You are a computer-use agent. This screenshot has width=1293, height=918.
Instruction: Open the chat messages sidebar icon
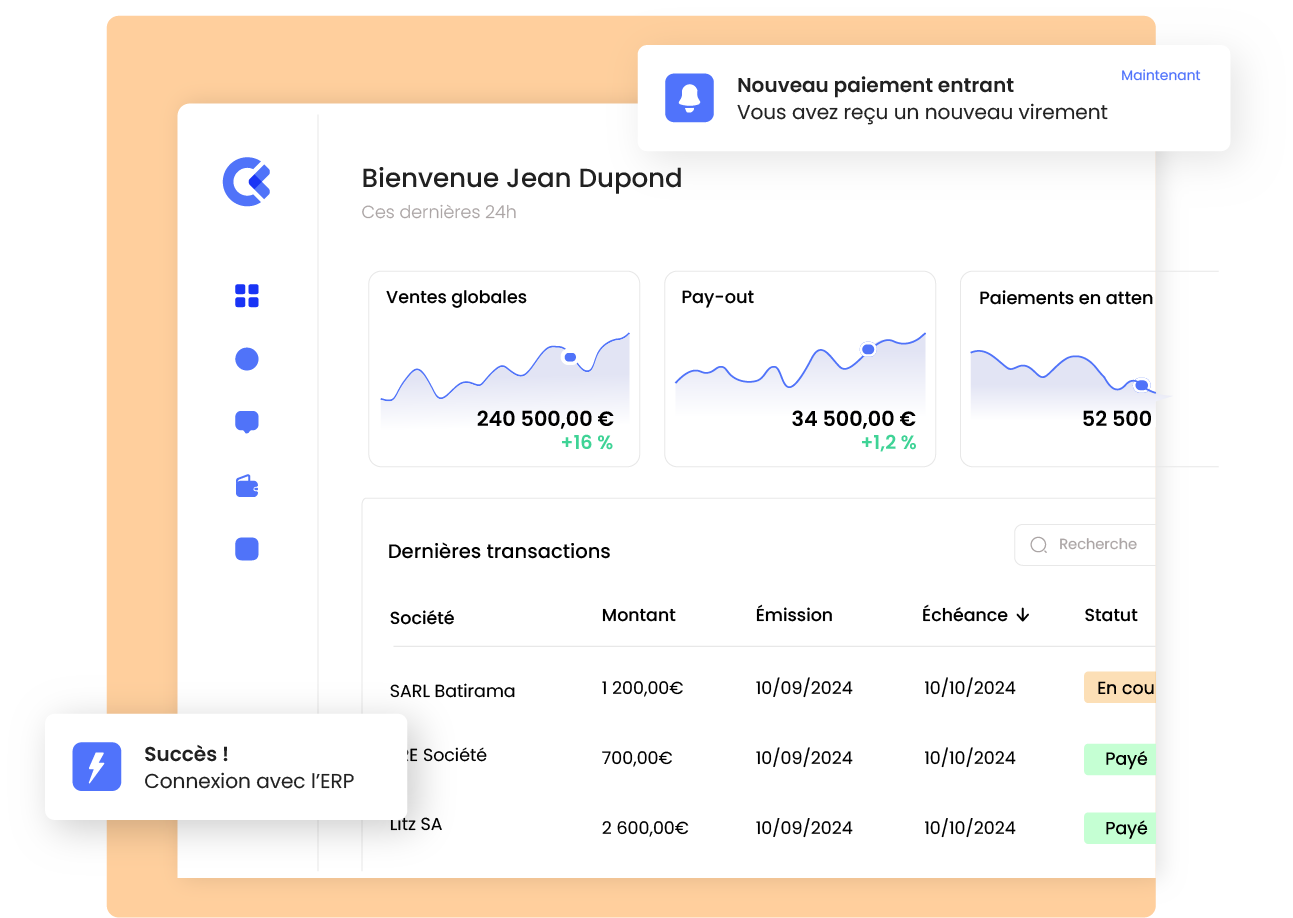(247, 422)
